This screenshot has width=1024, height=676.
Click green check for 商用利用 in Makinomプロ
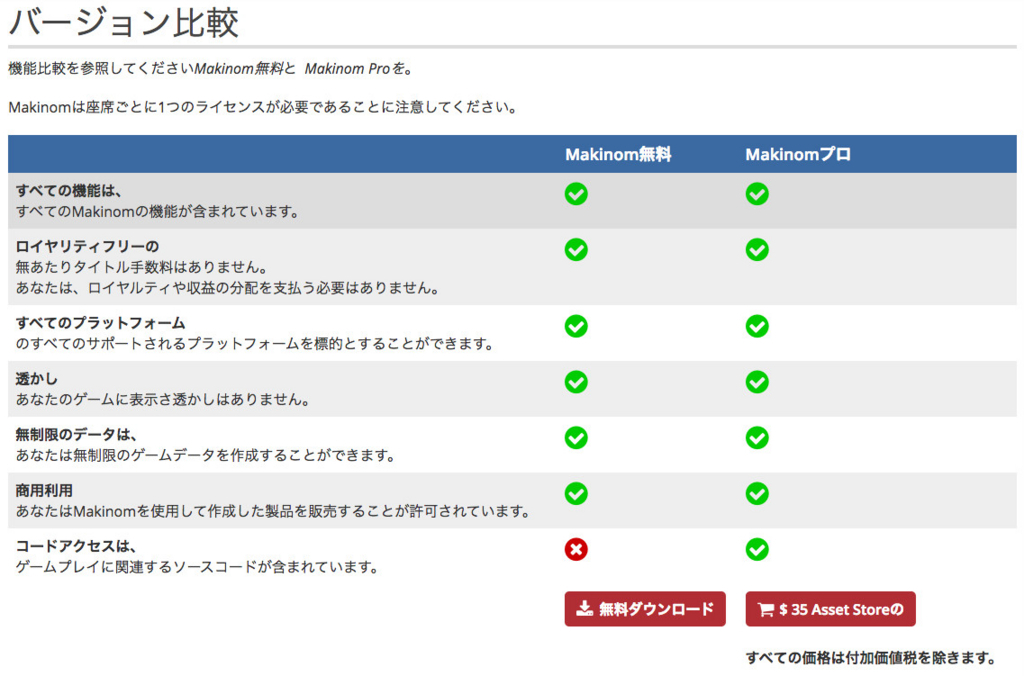coord(757,494)
